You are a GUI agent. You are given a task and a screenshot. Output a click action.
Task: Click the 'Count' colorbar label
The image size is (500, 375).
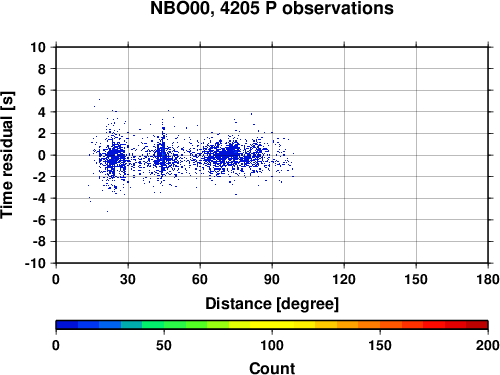(x=272, y=368)
